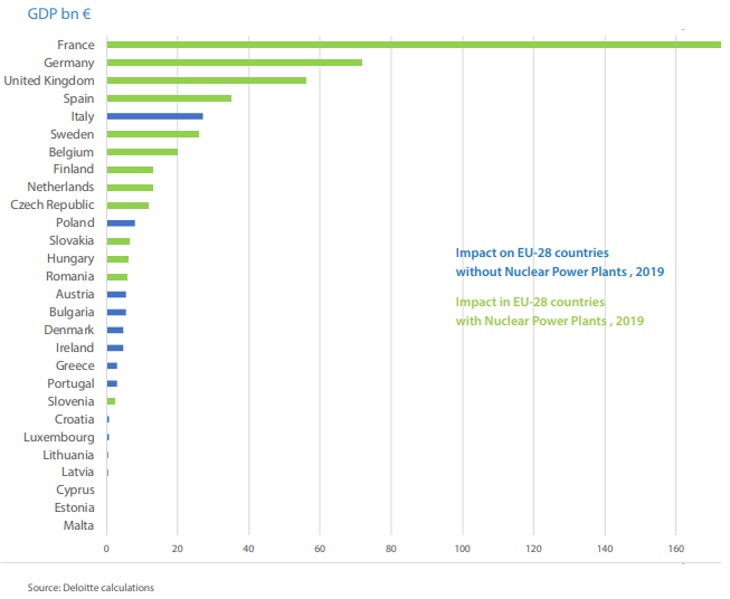Click the United Kingdom bar
Screen dimensions: 730x599
coord(206,81)
